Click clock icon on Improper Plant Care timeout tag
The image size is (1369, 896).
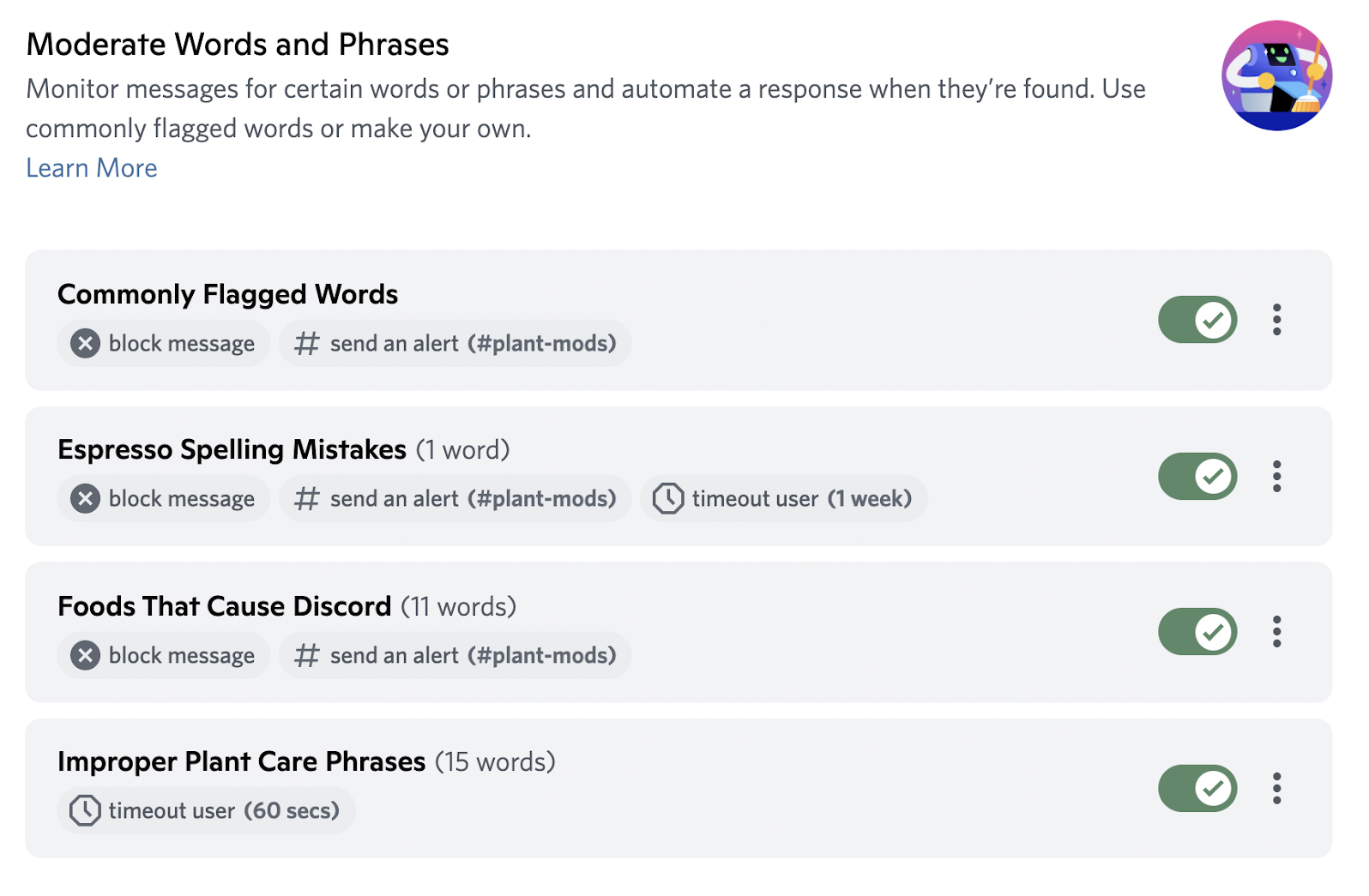85,810
